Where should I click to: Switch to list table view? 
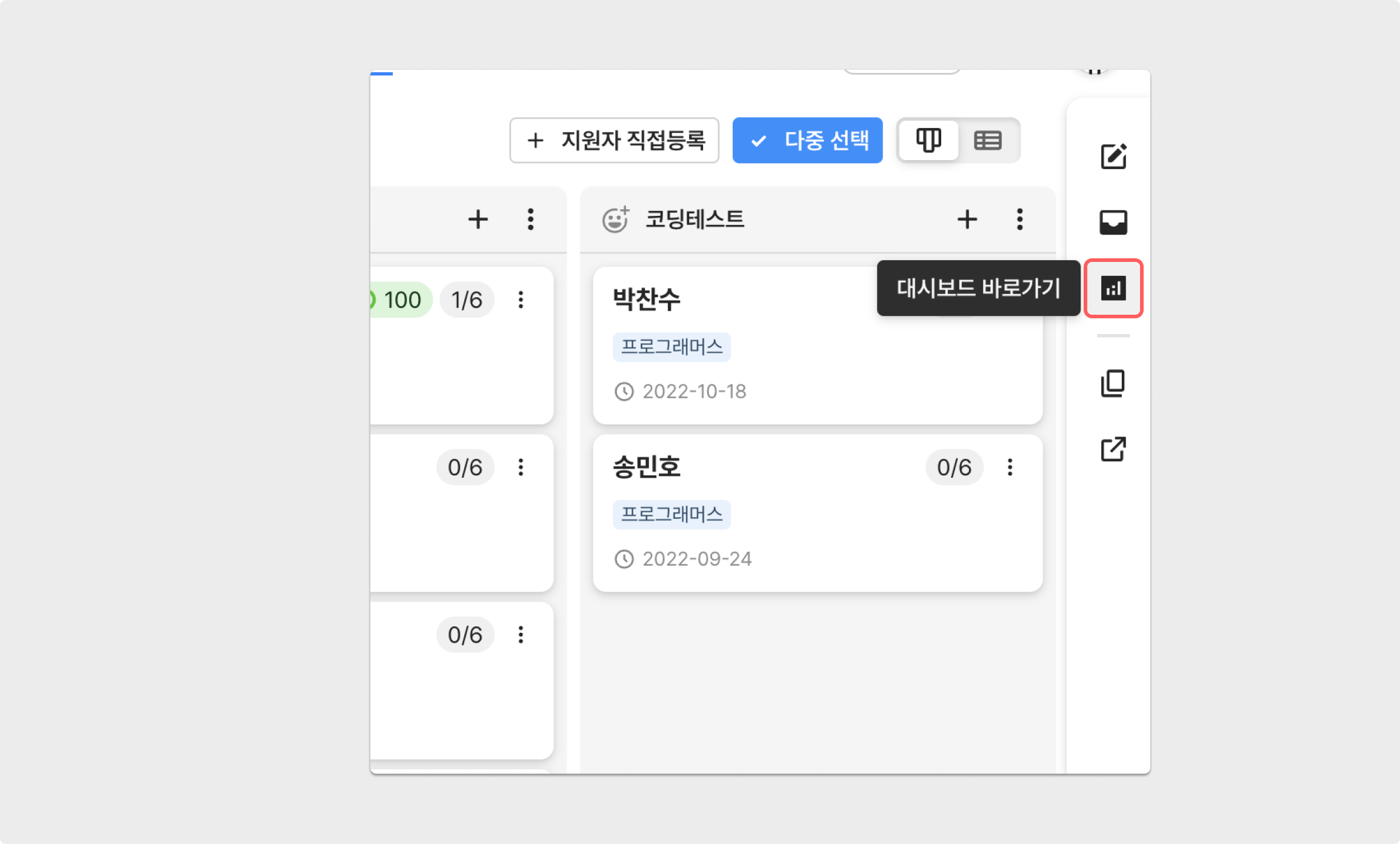pyautogui.click(x=987, y=141)
